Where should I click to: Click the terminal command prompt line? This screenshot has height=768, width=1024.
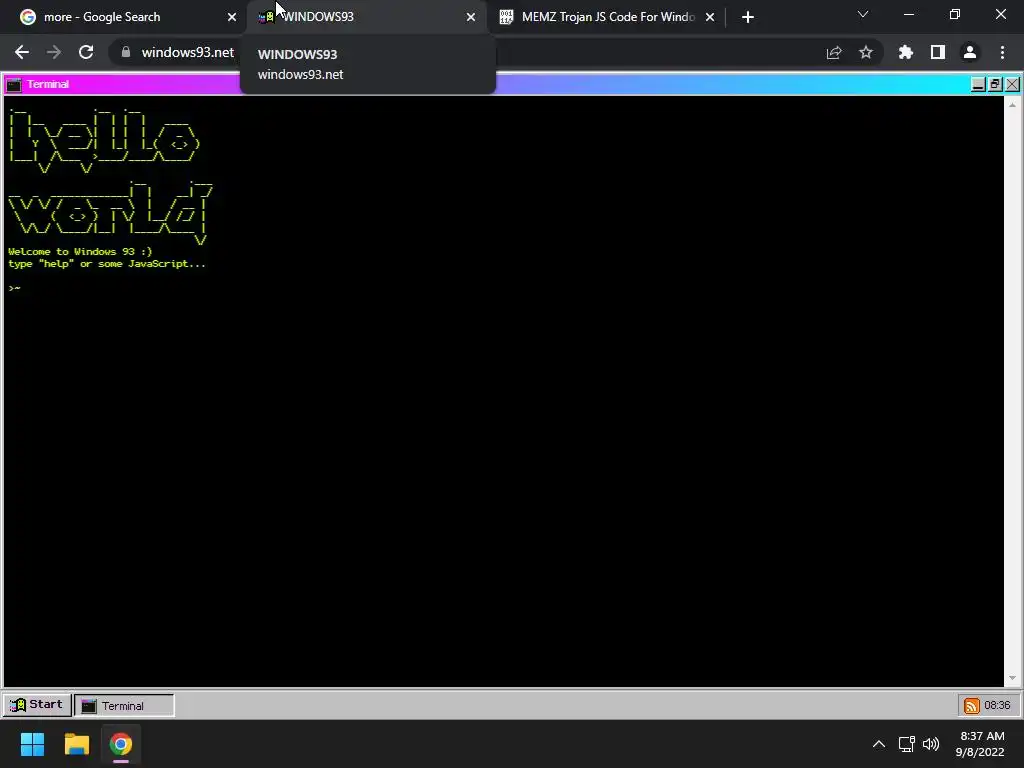pos(14,288)
